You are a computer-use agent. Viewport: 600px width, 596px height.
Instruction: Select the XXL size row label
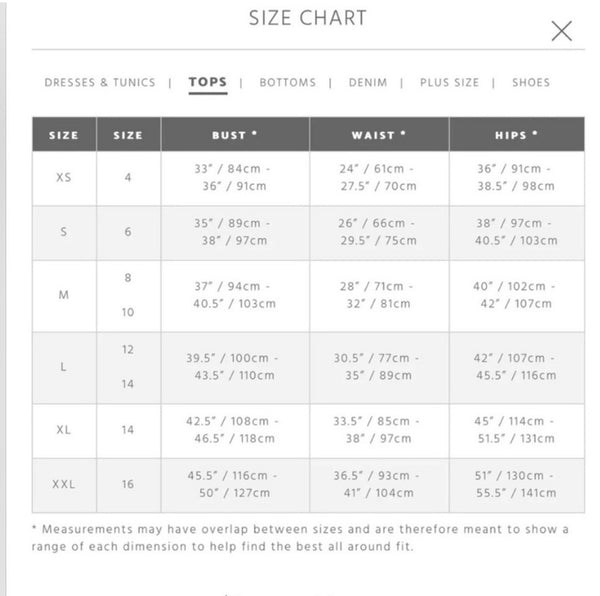pos(64,485)
